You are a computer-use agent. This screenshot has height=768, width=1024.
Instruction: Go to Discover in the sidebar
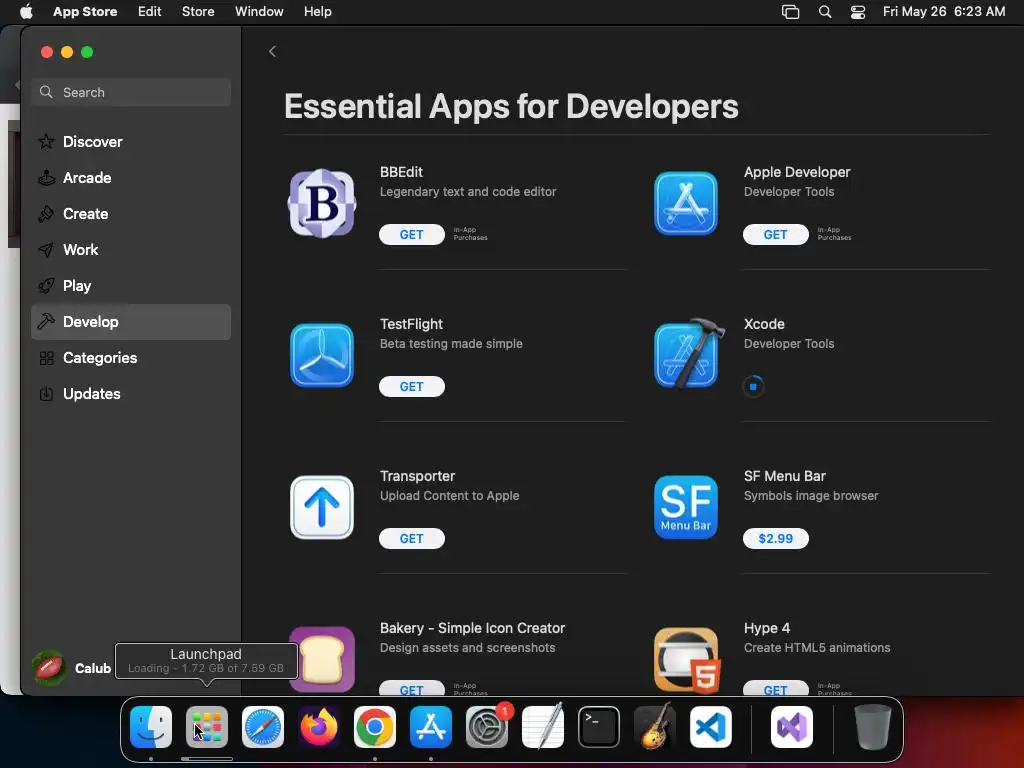click(131, 142)
